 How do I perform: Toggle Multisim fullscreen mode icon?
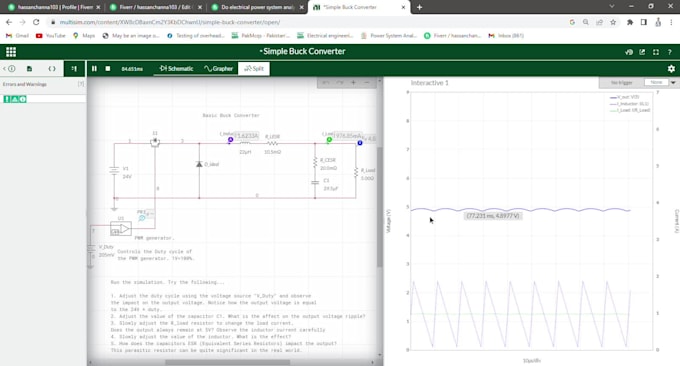pos(656,52)
